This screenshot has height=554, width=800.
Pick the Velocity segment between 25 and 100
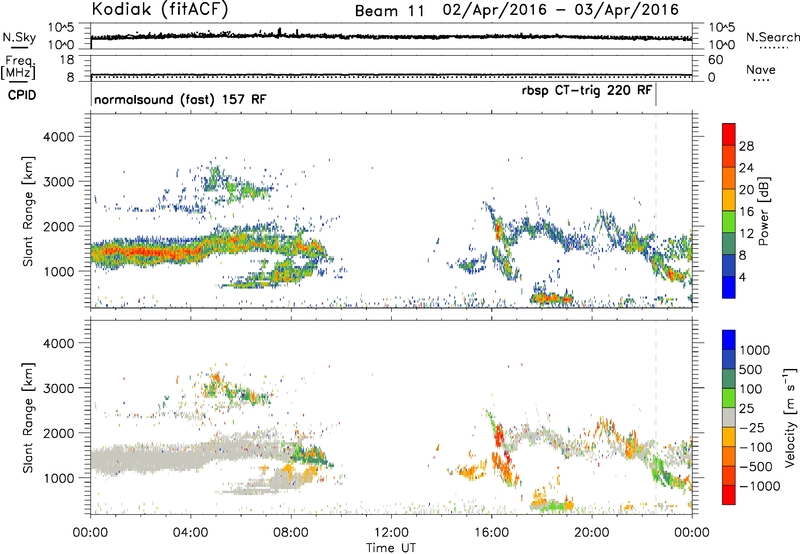[729, 398]
